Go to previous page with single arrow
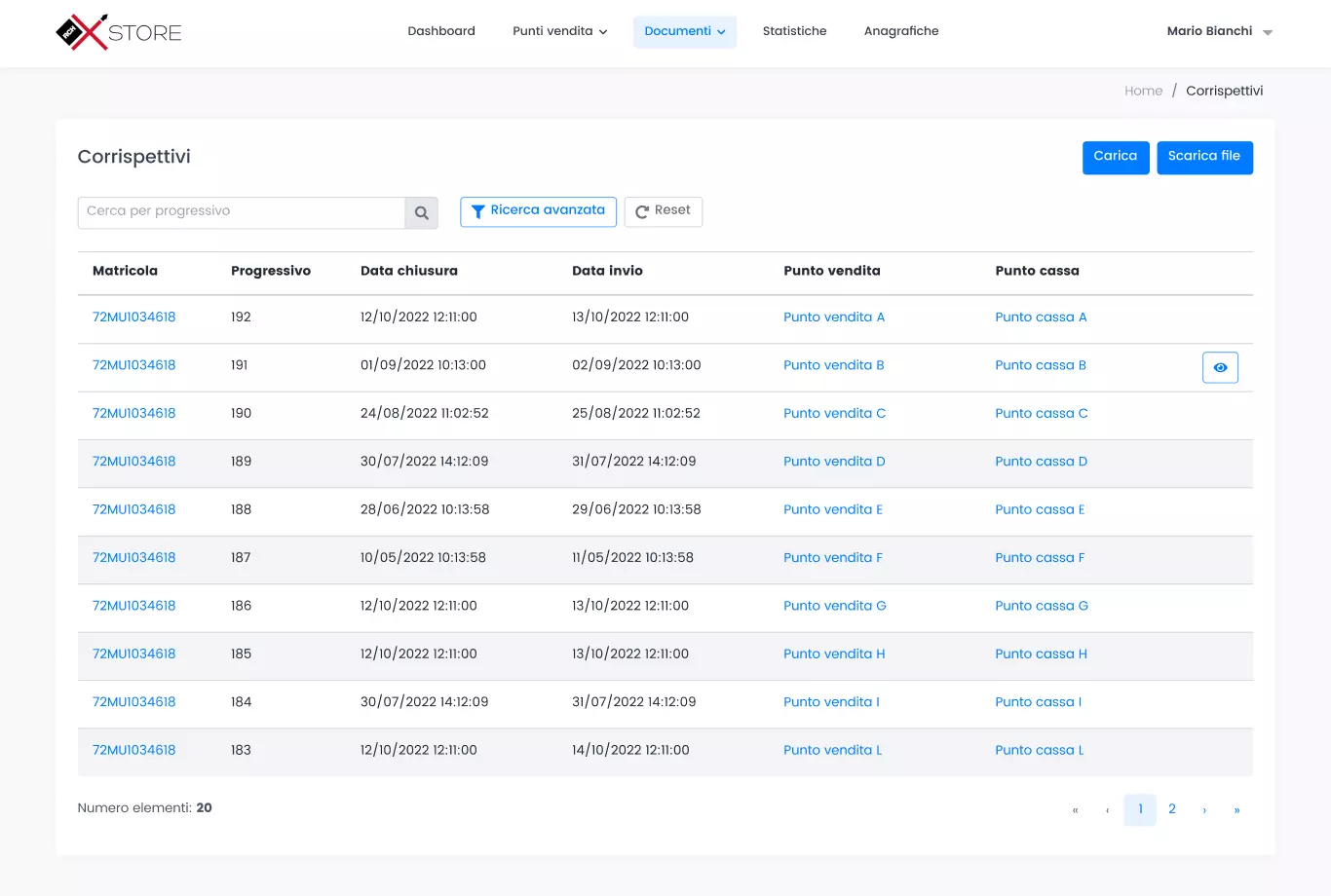The width and height of the screenshot is (1331, 896). [1107, 810]
